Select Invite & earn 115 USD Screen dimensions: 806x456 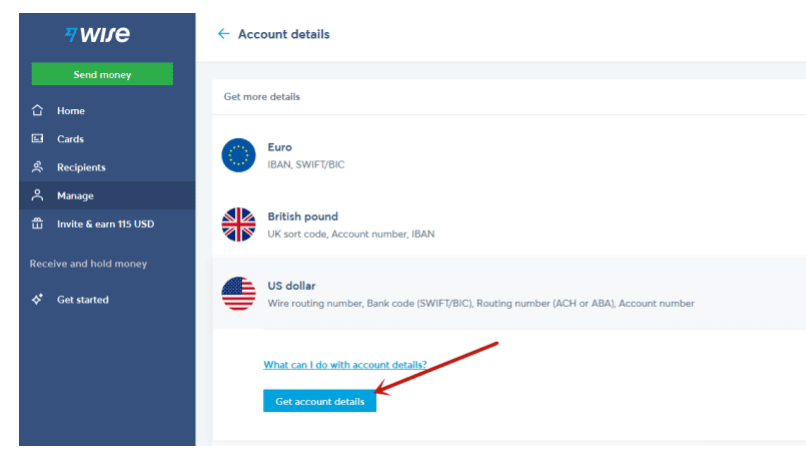point(105,224)
